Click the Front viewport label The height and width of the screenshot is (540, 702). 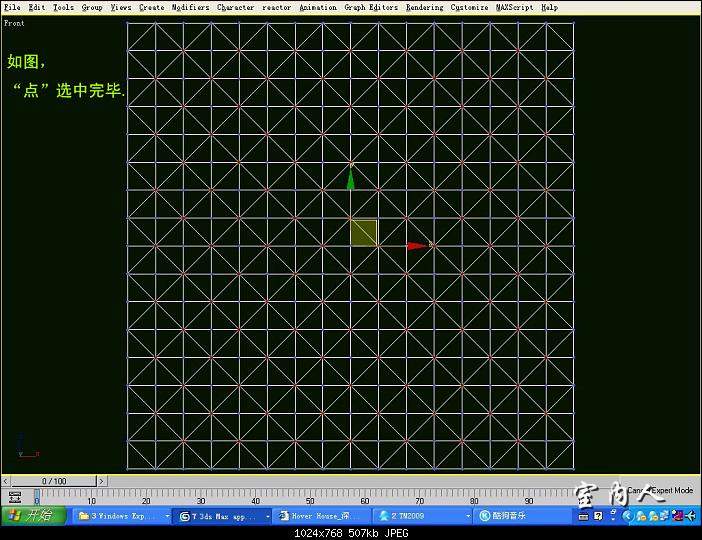coord(14,23)
